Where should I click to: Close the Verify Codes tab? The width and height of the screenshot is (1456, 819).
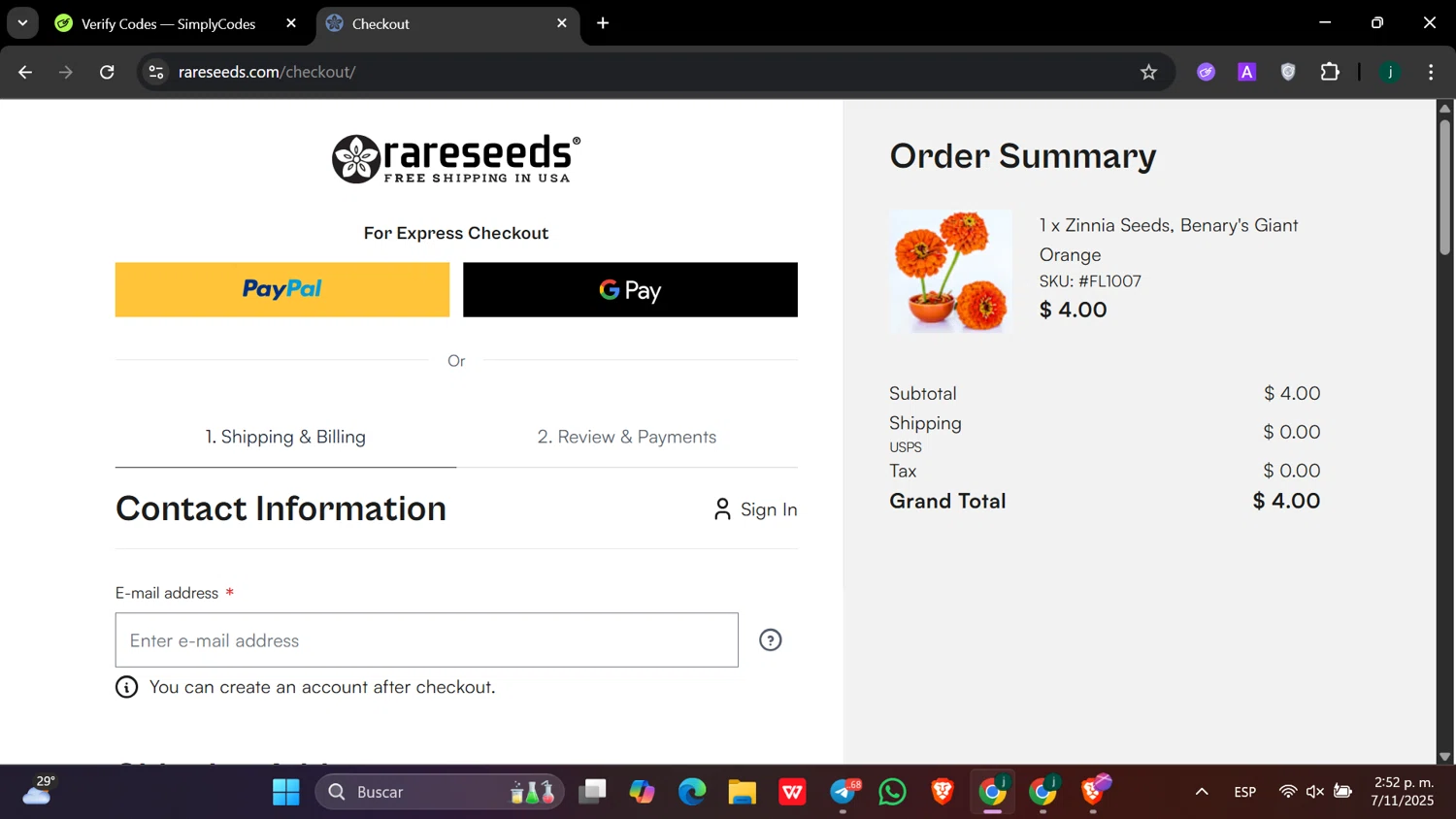tap(291, 23)
